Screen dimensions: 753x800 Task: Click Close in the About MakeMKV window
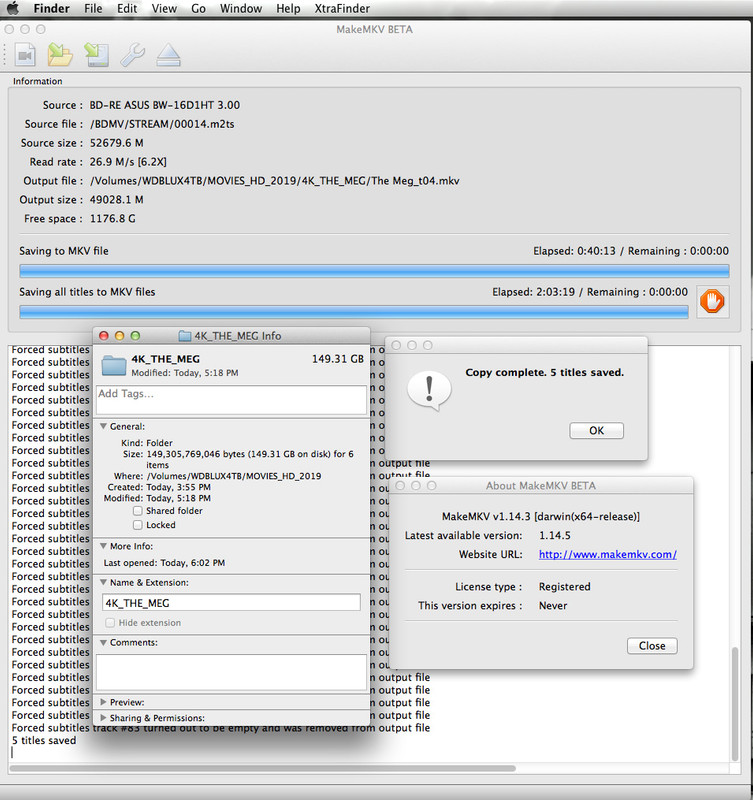point(652,645)
